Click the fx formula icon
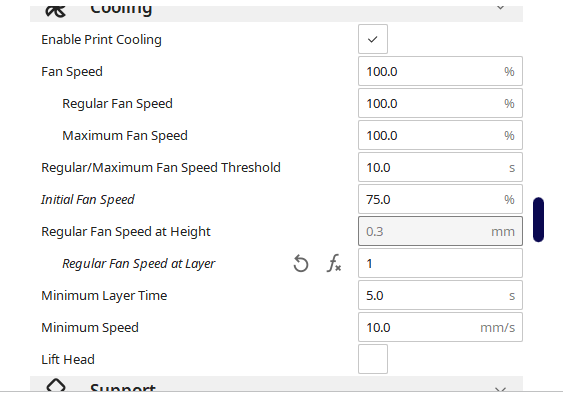563x398 pixels. coord(334,264)
